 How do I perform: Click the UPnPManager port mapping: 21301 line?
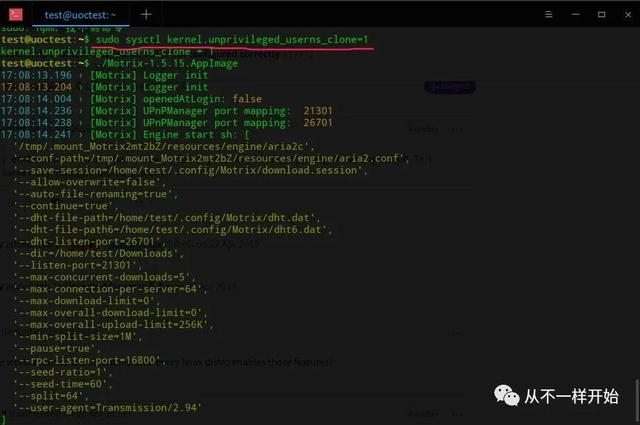(x=167, y=111)
